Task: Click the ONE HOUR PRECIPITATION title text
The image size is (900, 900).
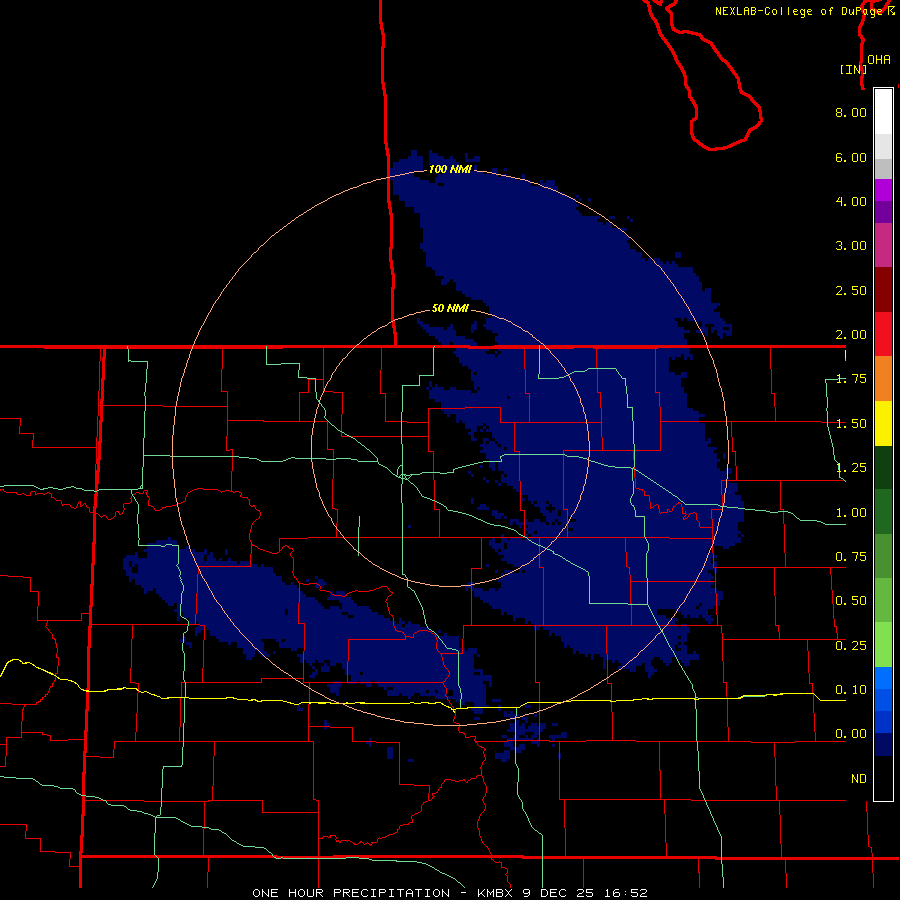Action: point(351,893)
